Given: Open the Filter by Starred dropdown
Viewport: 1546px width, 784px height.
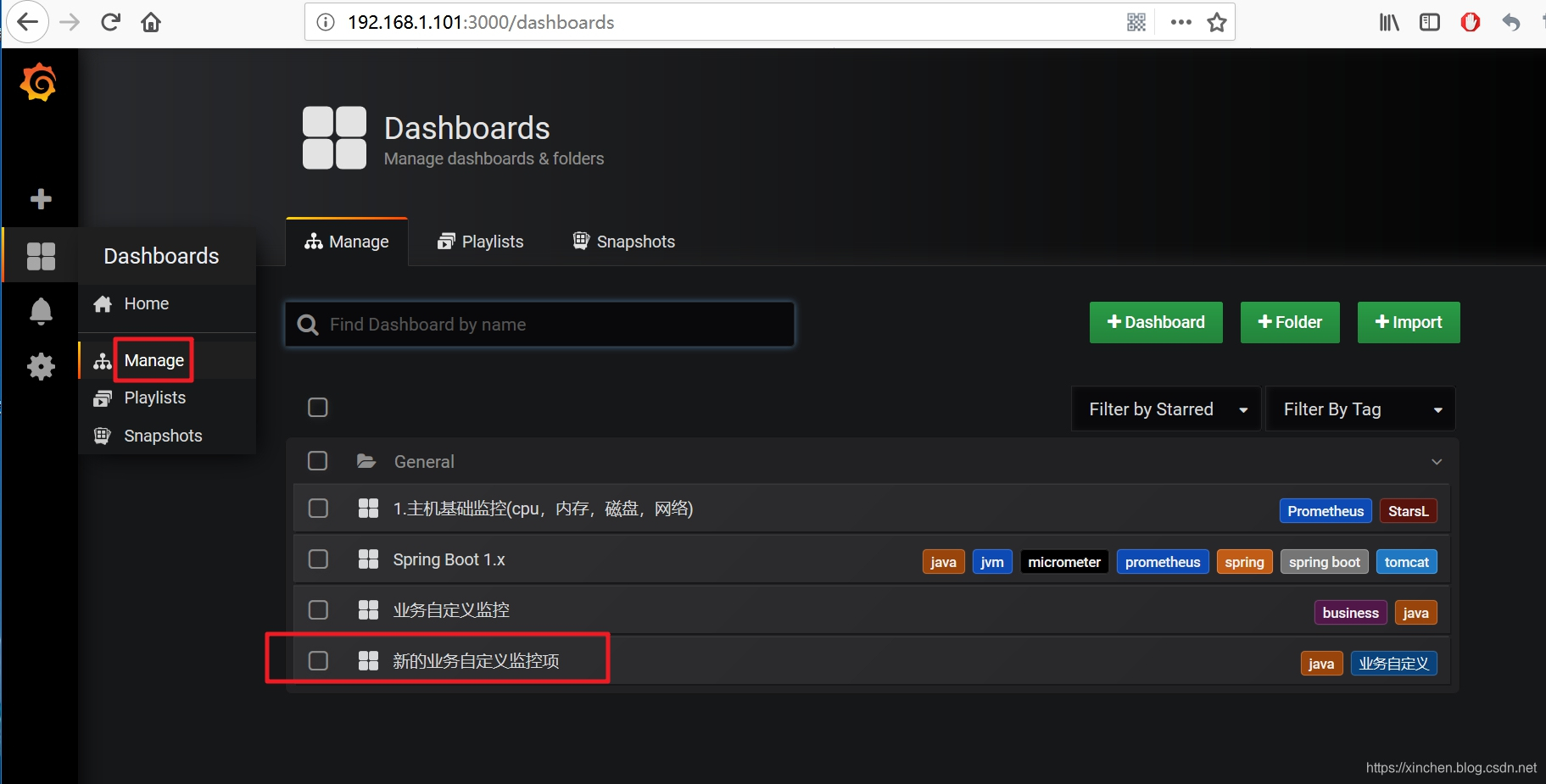Looking at the screenshot, I should tap(1166, 409).
